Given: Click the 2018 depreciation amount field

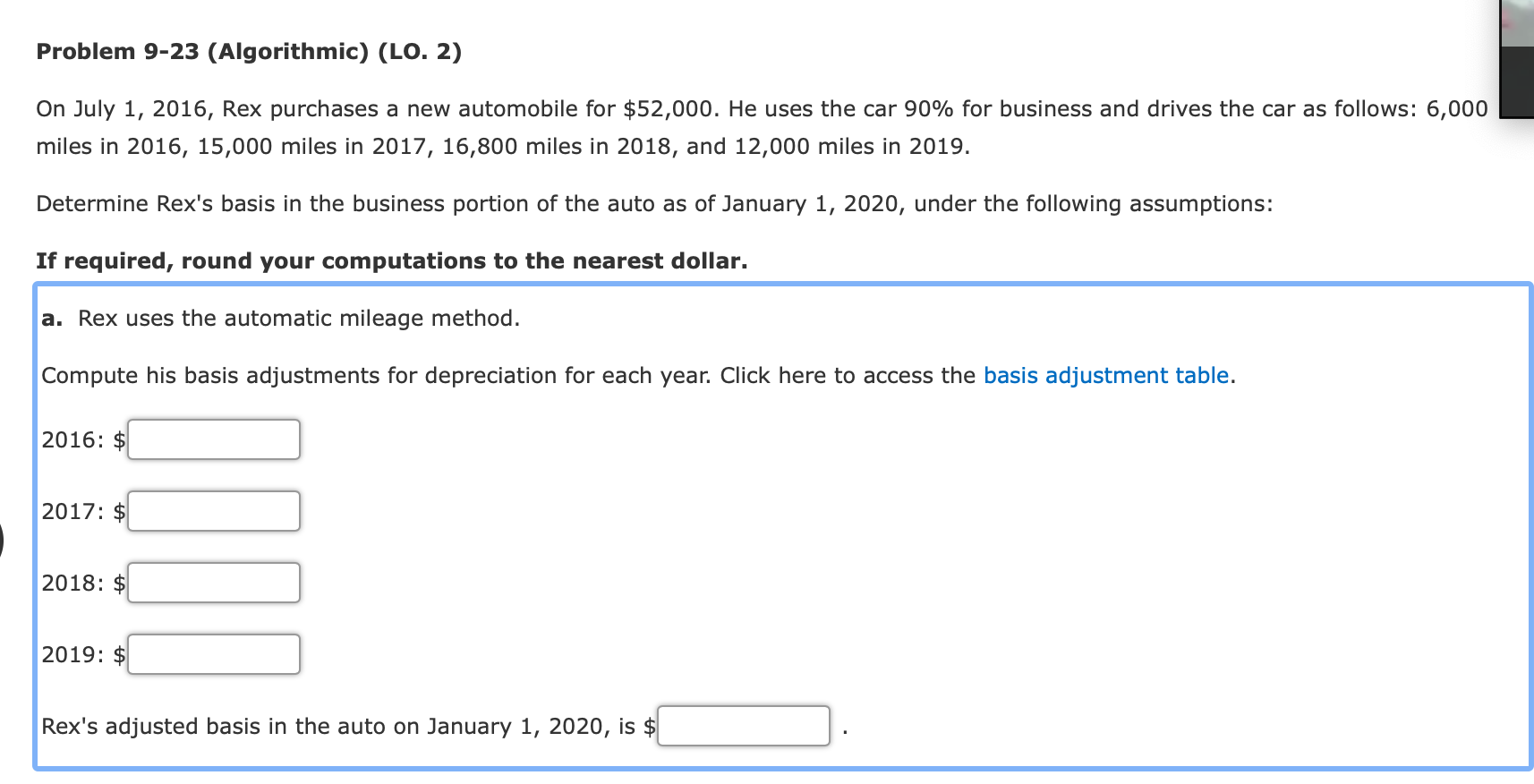Looking at the screenshot, I should [213, 582].
